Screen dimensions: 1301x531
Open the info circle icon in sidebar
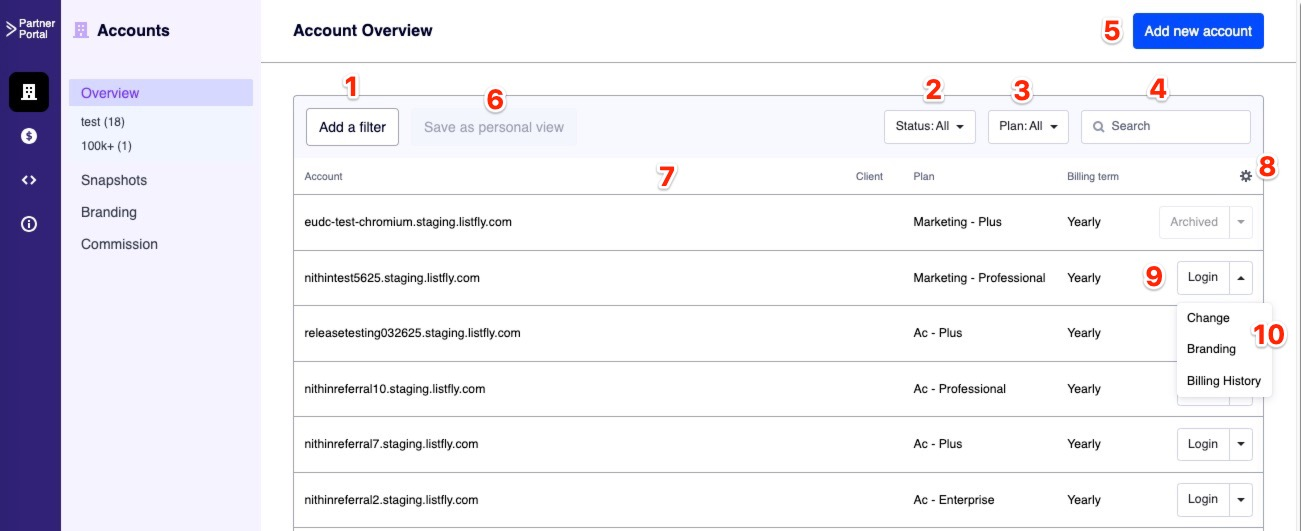(x=29, y=224)
